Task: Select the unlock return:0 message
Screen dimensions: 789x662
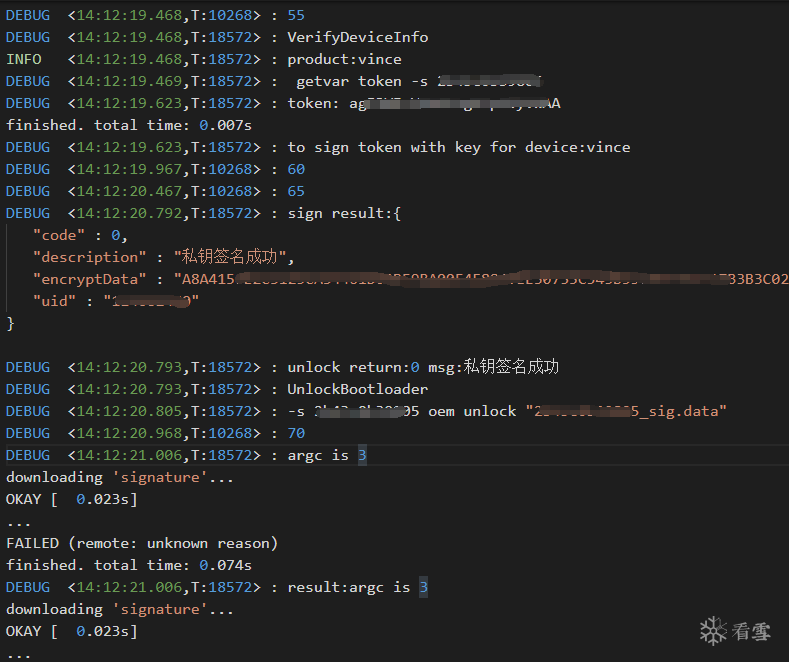Action: (x=422, y=367)
